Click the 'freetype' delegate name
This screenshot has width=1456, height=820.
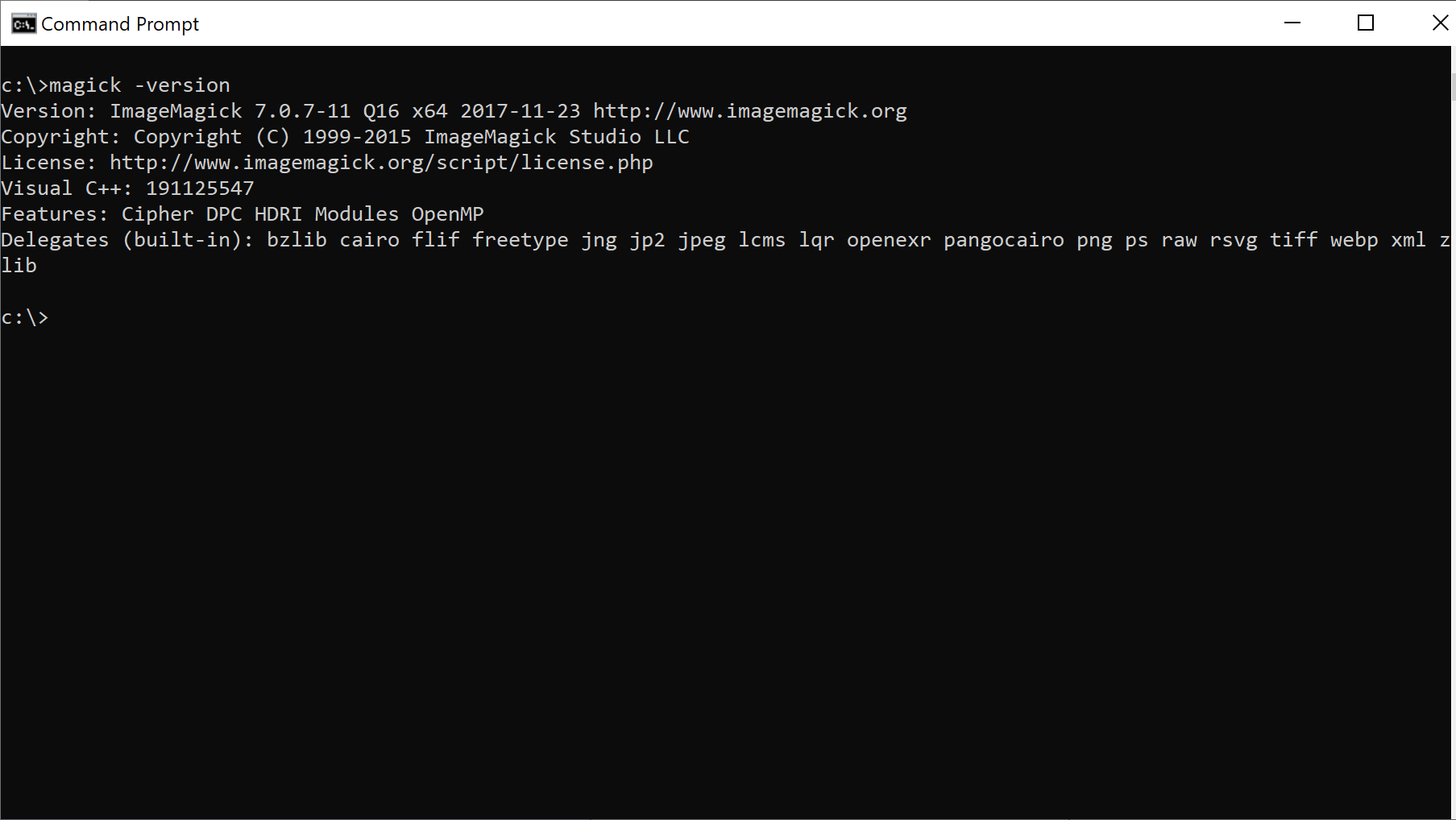(521, 240)
